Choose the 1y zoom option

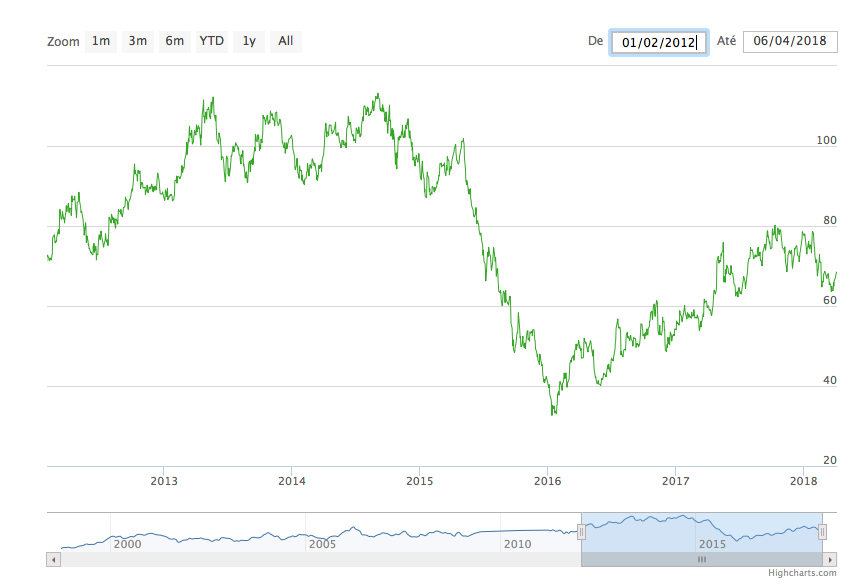[249, 41]
